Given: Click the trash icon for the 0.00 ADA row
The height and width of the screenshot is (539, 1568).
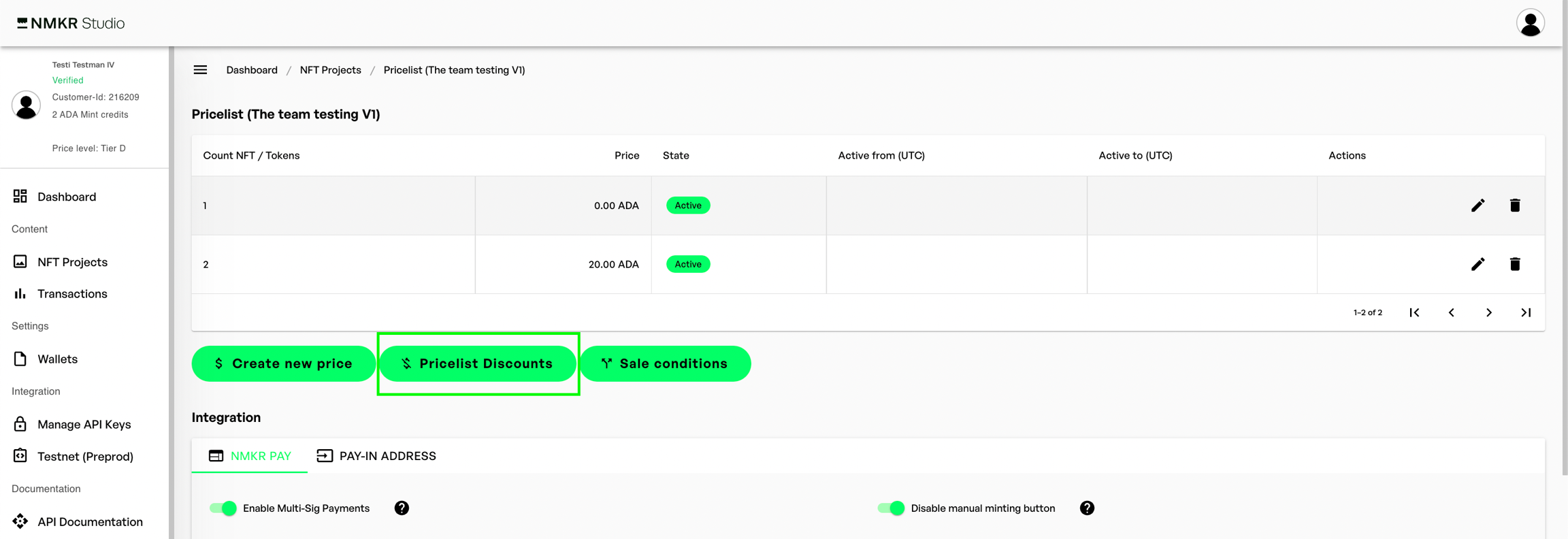Looking at the screenshot, I should pos(1515,206).
